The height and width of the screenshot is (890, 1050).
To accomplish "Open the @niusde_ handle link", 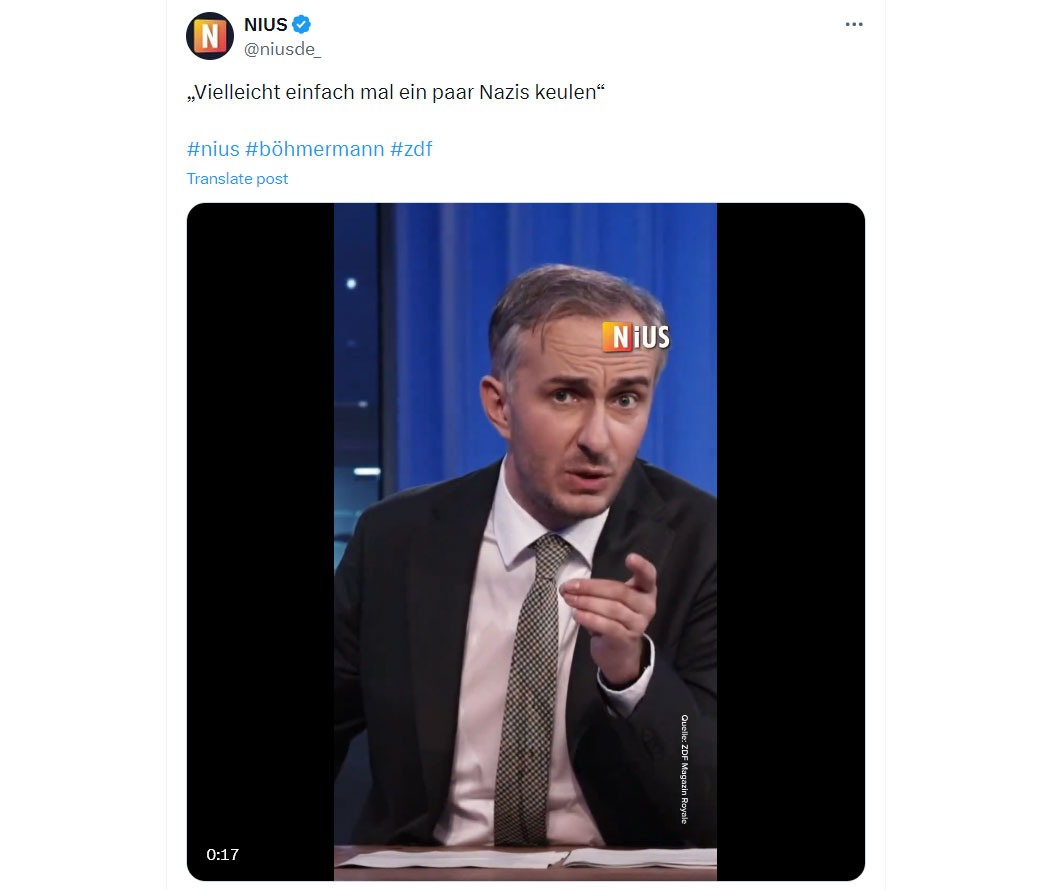I will 283,50.
